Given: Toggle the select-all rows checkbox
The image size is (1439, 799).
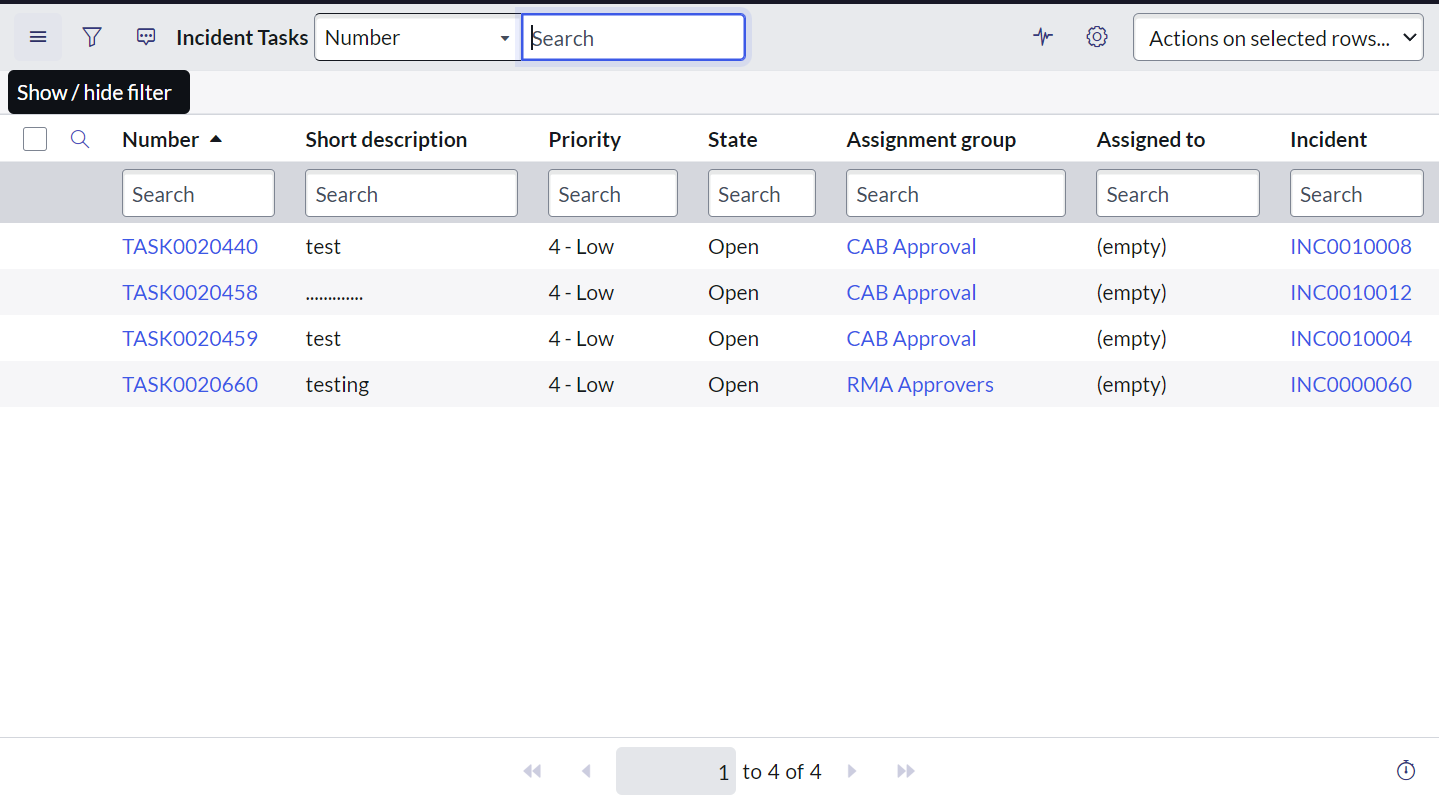Looking at the screenshot, I should [34, 139].
